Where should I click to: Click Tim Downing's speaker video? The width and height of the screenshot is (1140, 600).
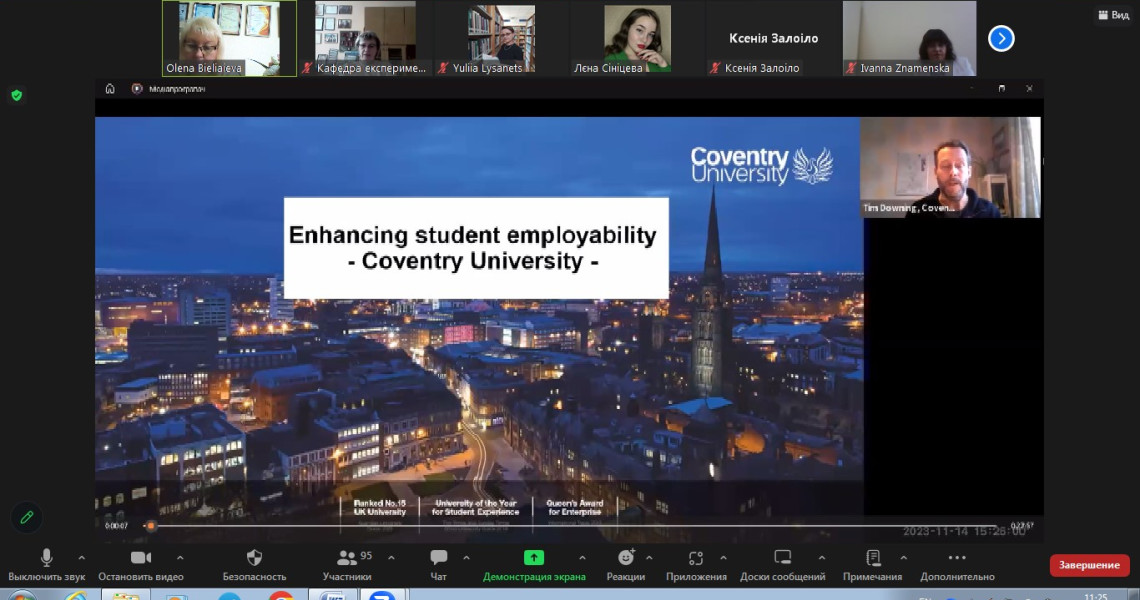[950, 167]
